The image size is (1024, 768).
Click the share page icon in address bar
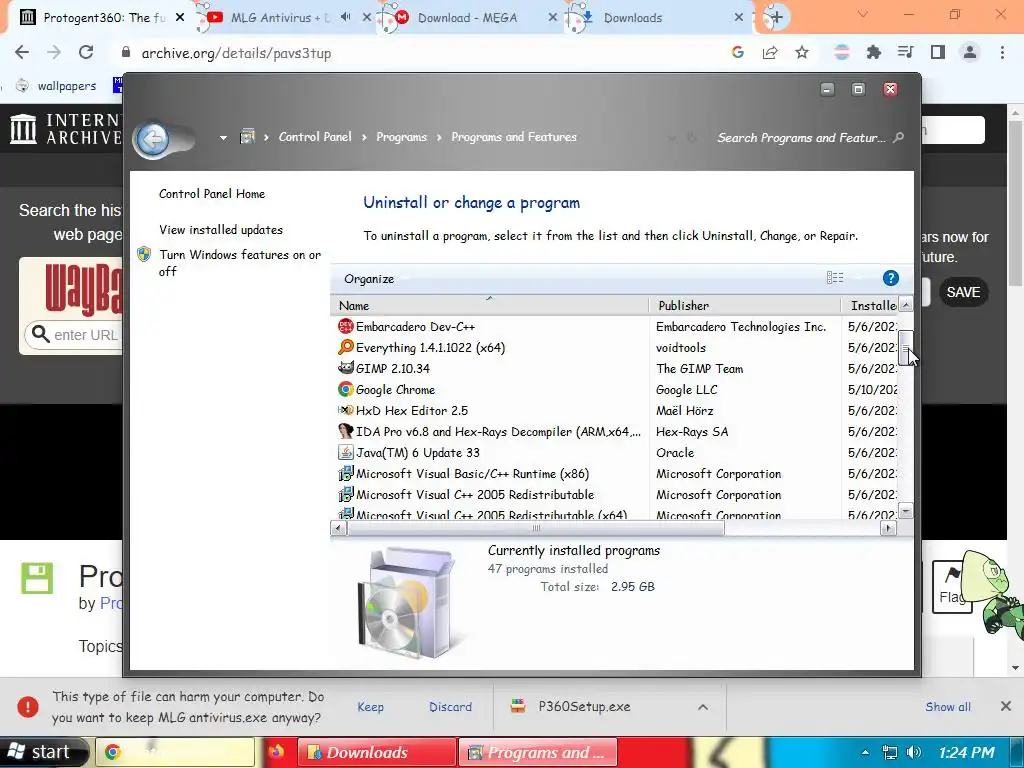point(770,52)
